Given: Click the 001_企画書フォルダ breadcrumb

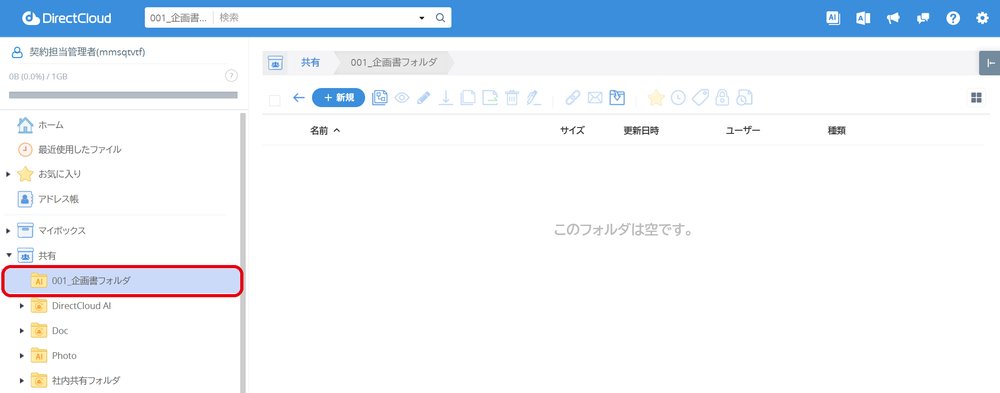Looking at the screenshot, I should (x=394, y=63).
